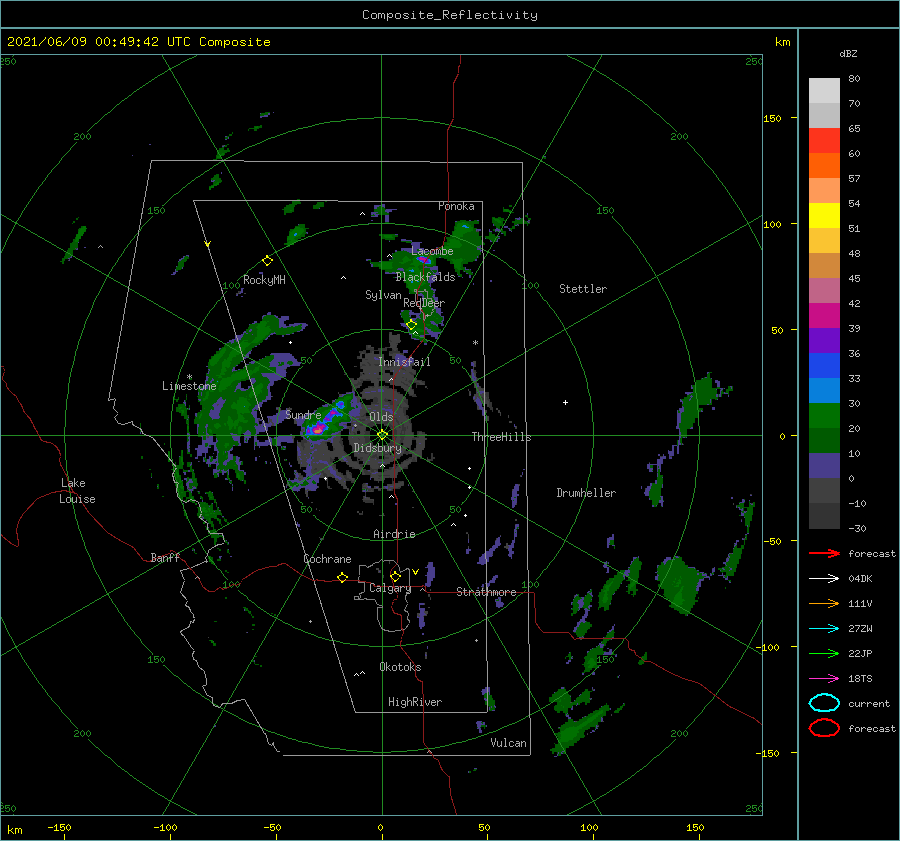
Task: Click the dBZ legend heading
Action: pos(848,53)
